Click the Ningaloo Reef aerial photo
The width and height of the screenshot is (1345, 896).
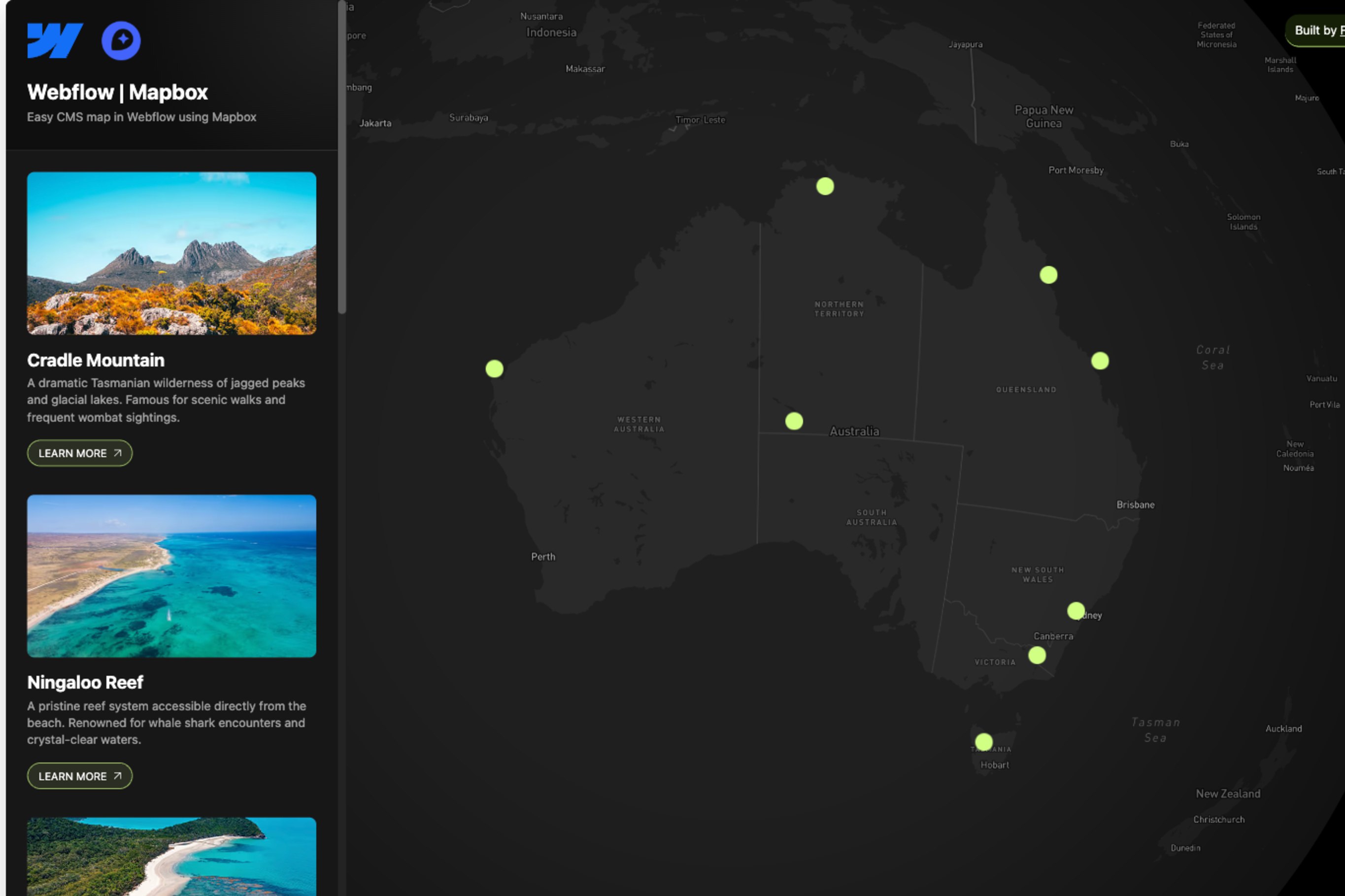tap(171, 577)
